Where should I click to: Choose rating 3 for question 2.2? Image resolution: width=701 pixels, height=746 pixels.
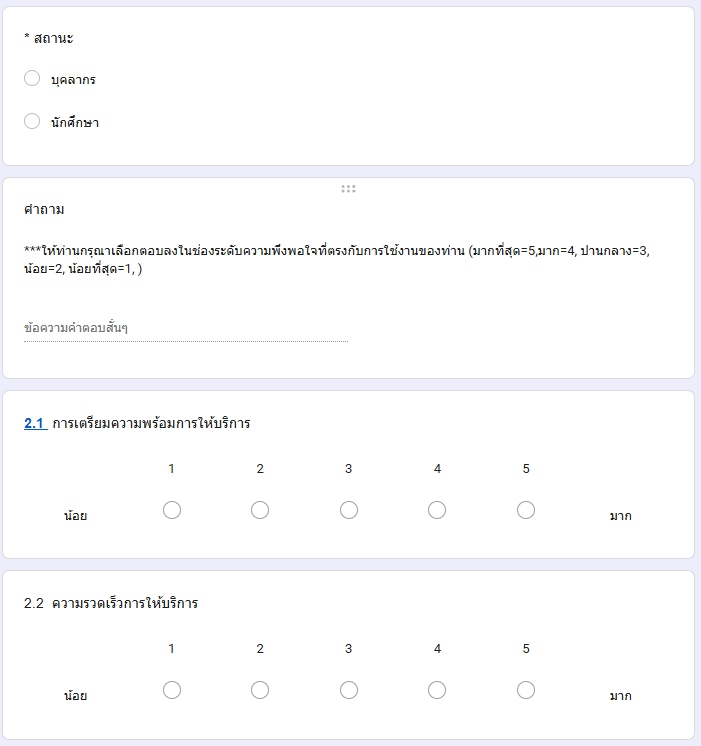click(x=349, y=690)
